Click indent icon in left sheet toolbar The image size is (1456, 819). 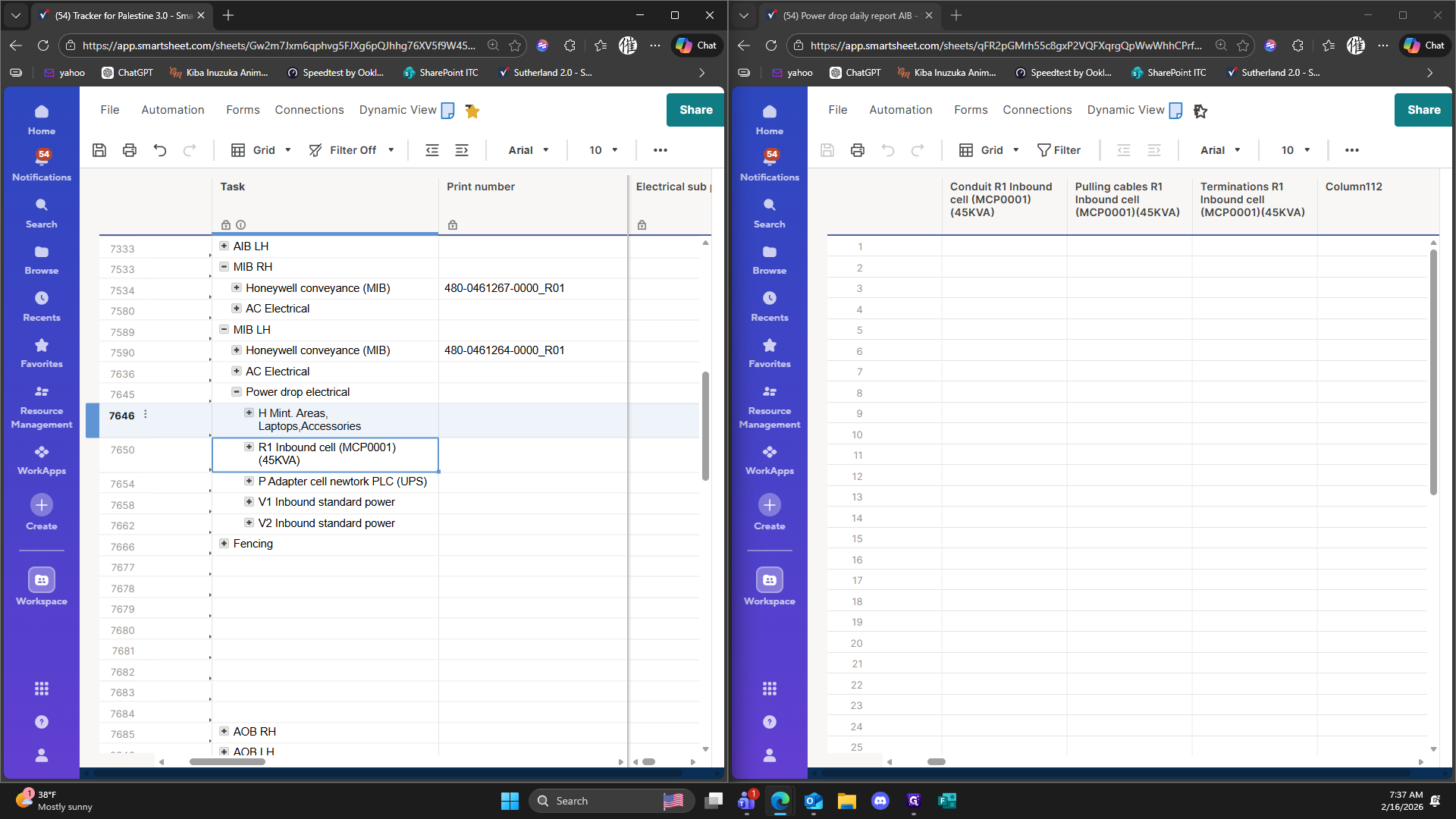(462, 150)
